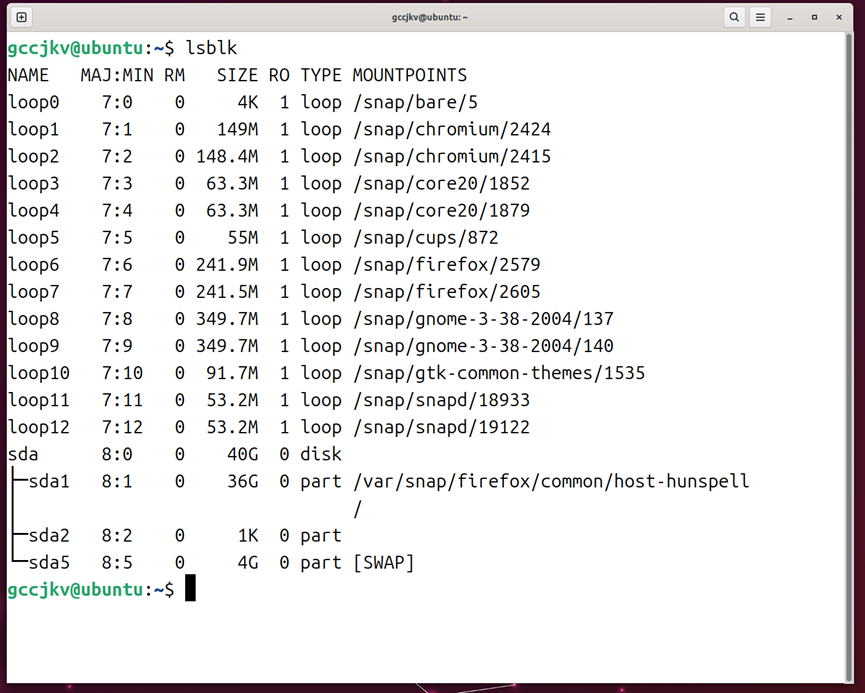Click the 8:5 device number
This screenshot has height=693, width=865.
click(117, 562)
